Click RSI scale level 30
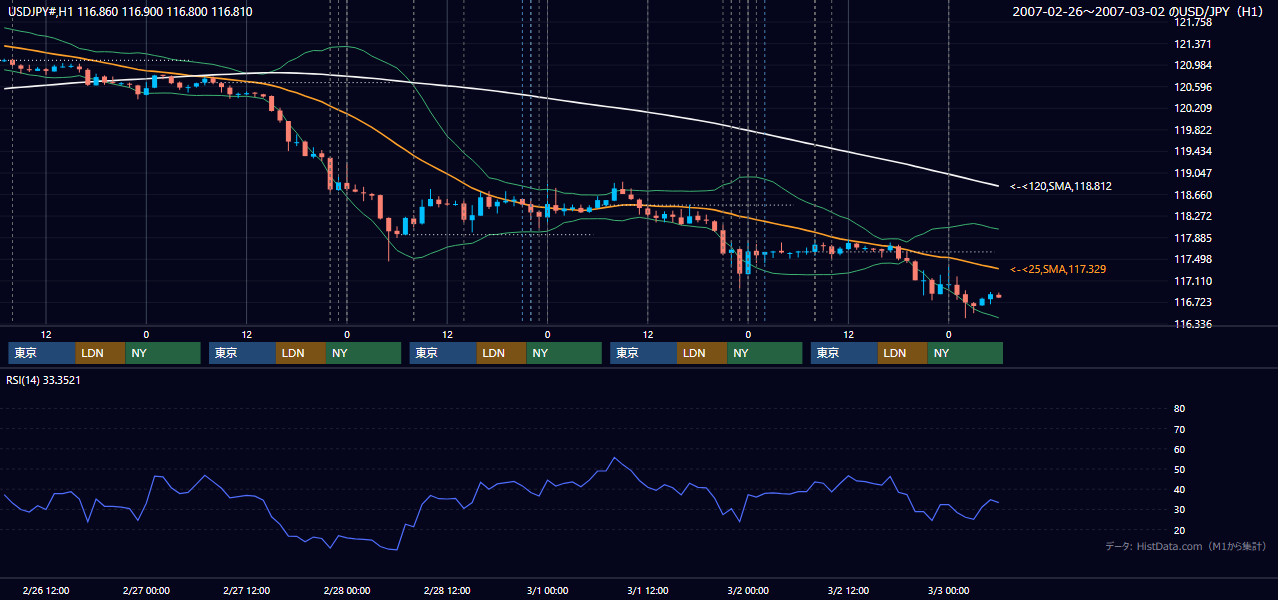The image size is (1278, 600). coord(1179,510)
